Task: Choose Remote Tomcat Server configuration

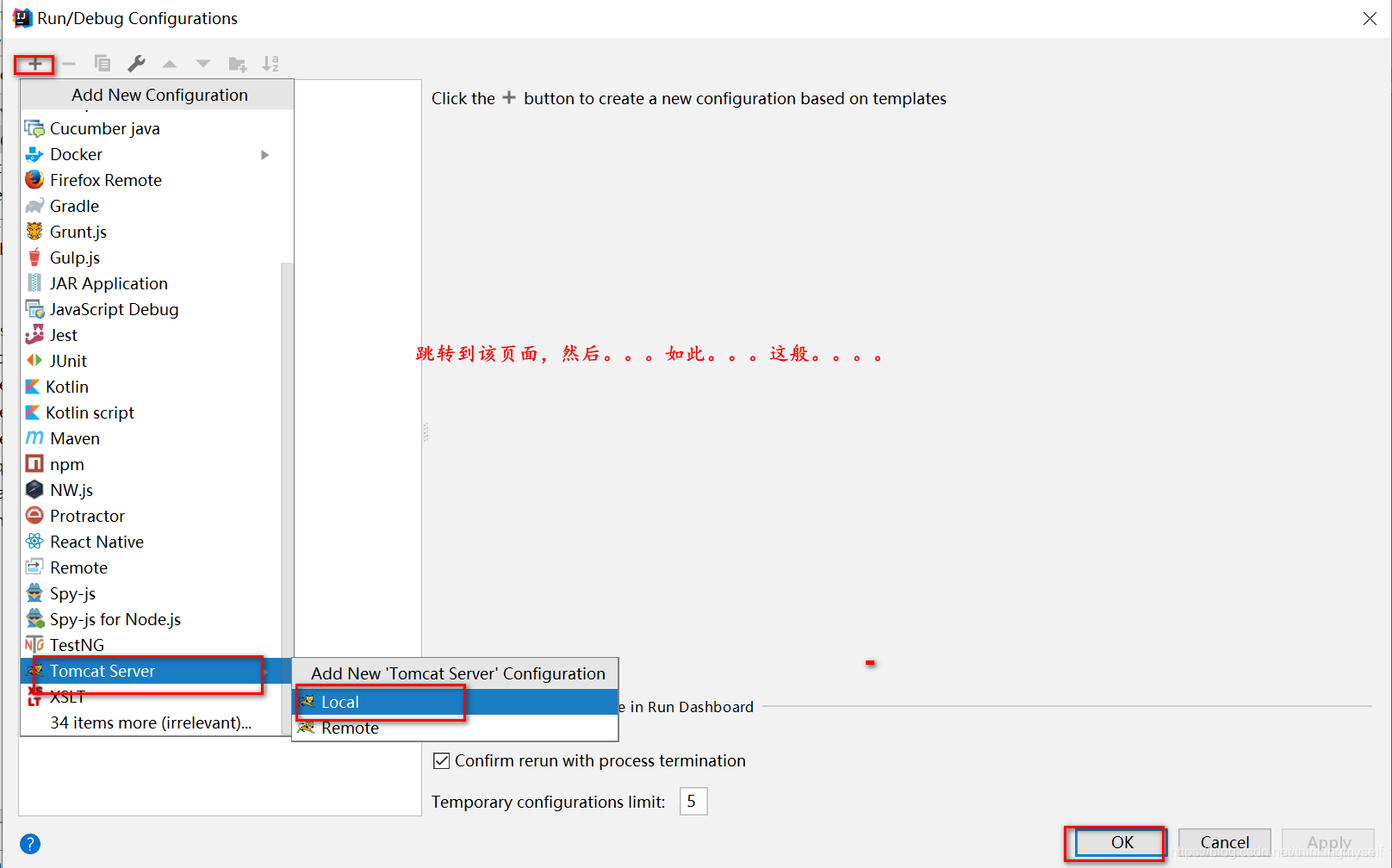Action: (456, 728)
